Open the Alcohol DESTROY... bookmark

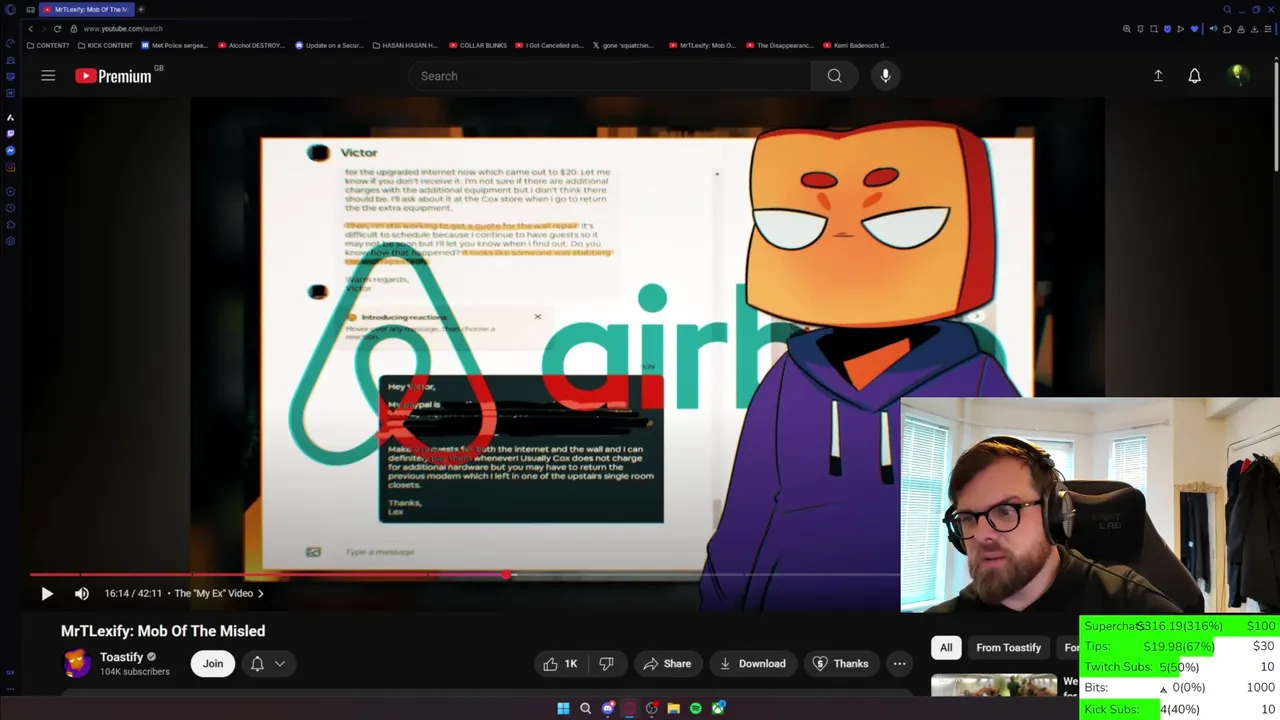click(251, 45)
